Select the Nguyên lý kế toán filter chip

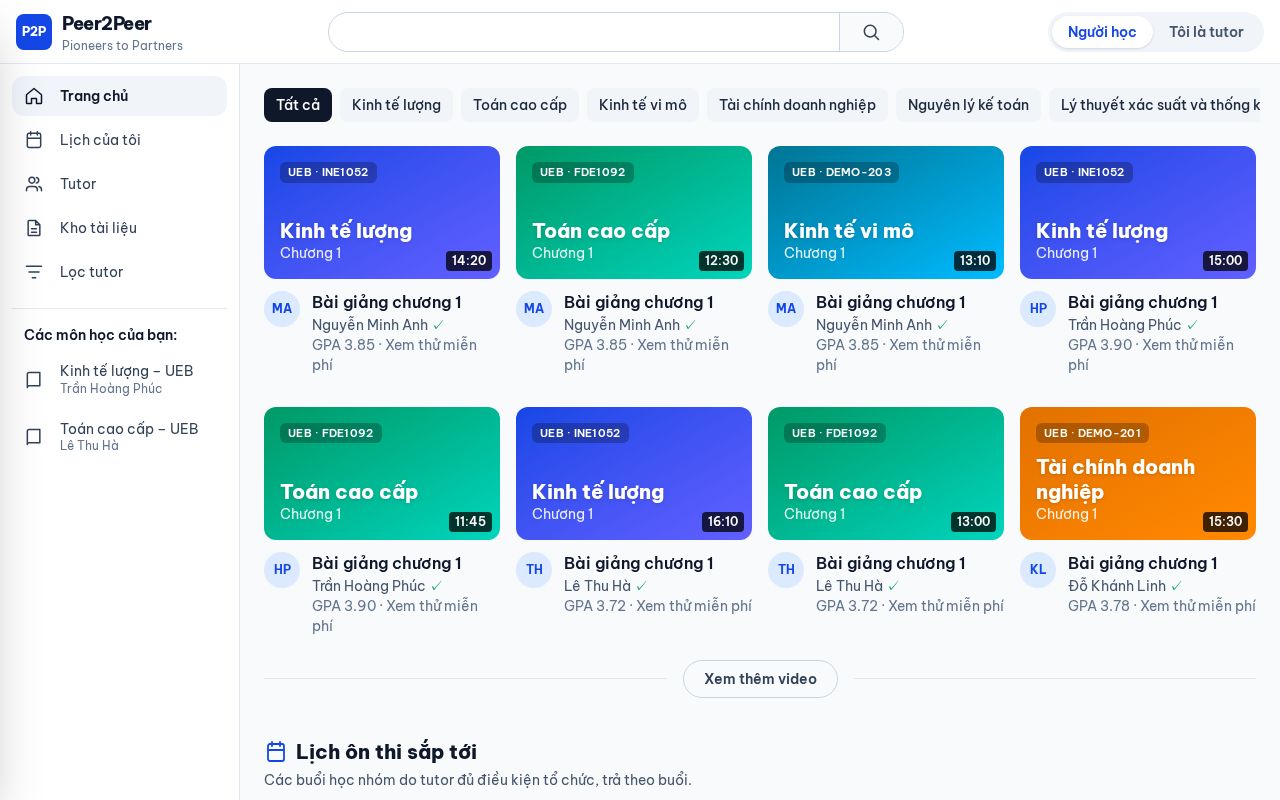pyautogui.click(x=968, y=105)
